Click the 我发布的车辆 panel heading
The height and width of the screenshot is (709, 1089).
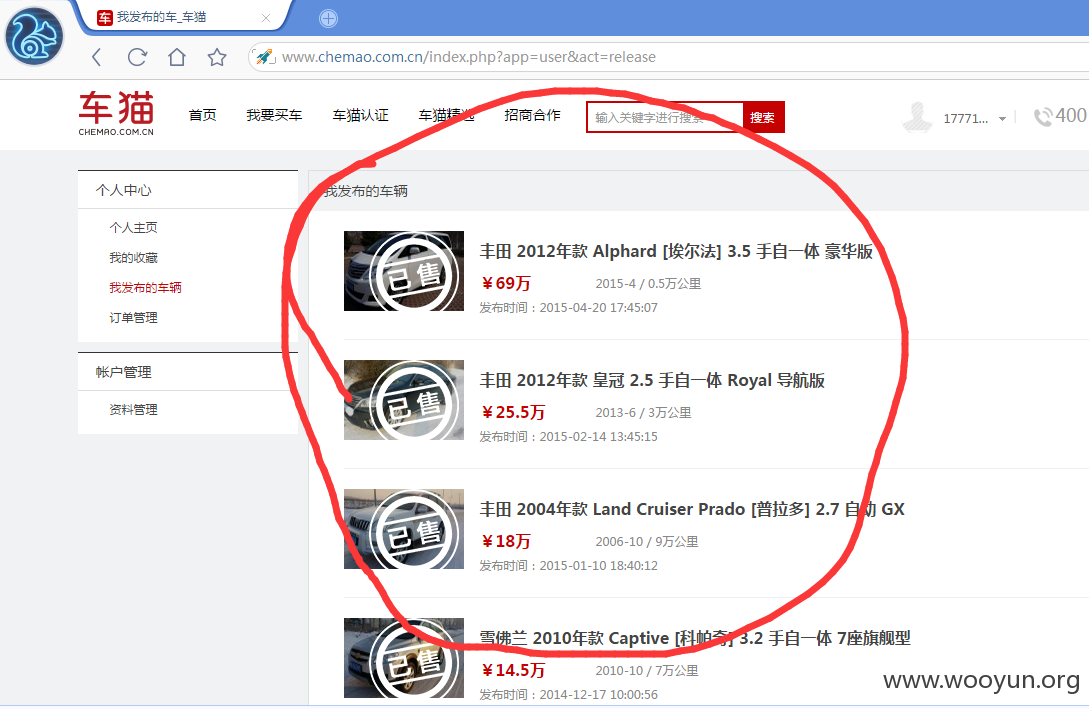click(366, 191)
